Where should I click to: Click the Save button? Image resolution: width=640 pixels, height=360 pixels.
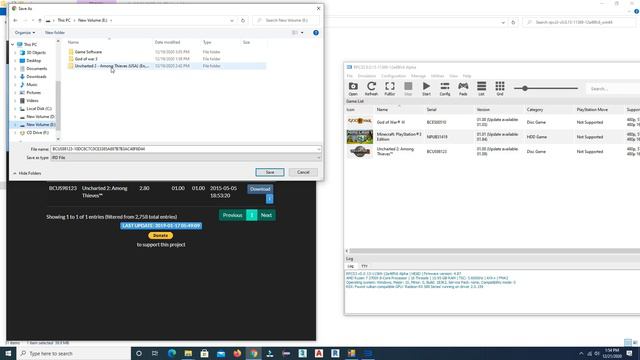pyautogui.click(x=270, y=172)
